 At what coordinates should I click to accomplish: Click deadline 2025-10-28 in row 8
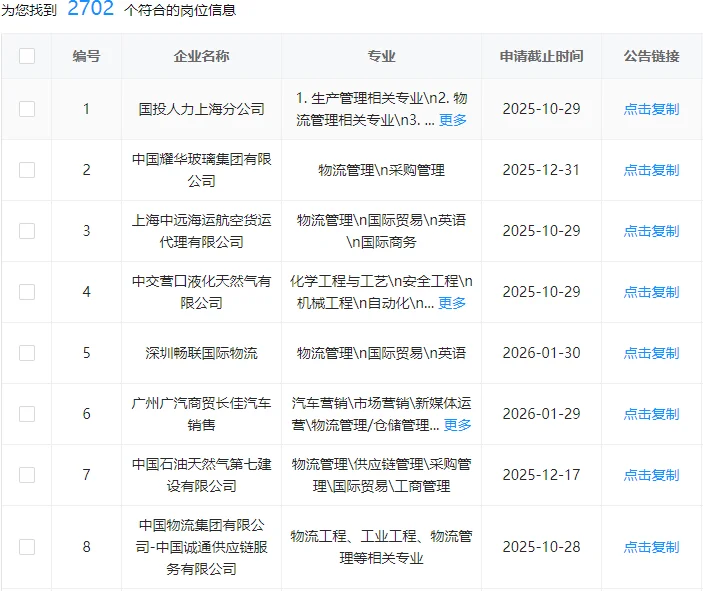tap(542, 547)
